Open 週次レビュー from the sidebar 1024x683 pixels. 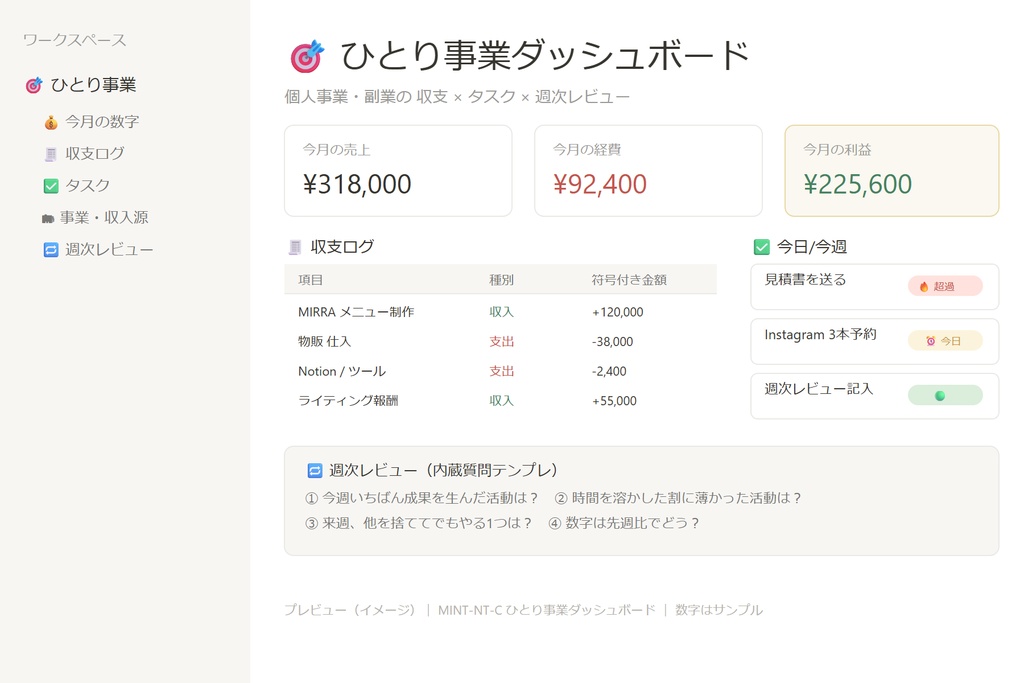(109, 250)
